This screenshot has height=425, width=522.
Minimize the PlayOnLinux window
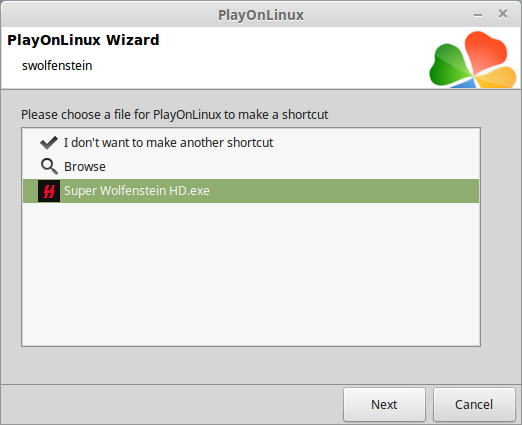point(478,15)
